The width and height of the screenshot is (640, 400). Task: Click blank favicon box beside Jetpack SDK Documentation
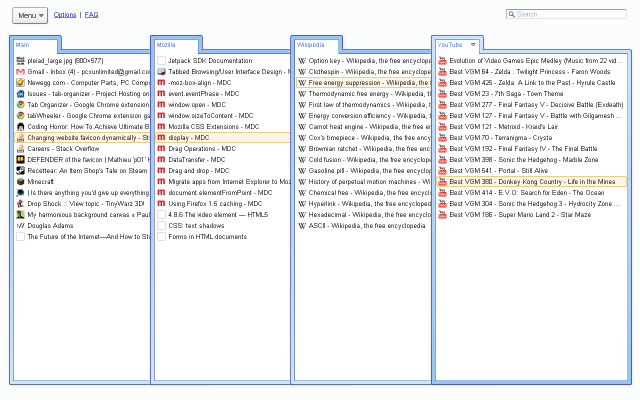click(162, 61)
